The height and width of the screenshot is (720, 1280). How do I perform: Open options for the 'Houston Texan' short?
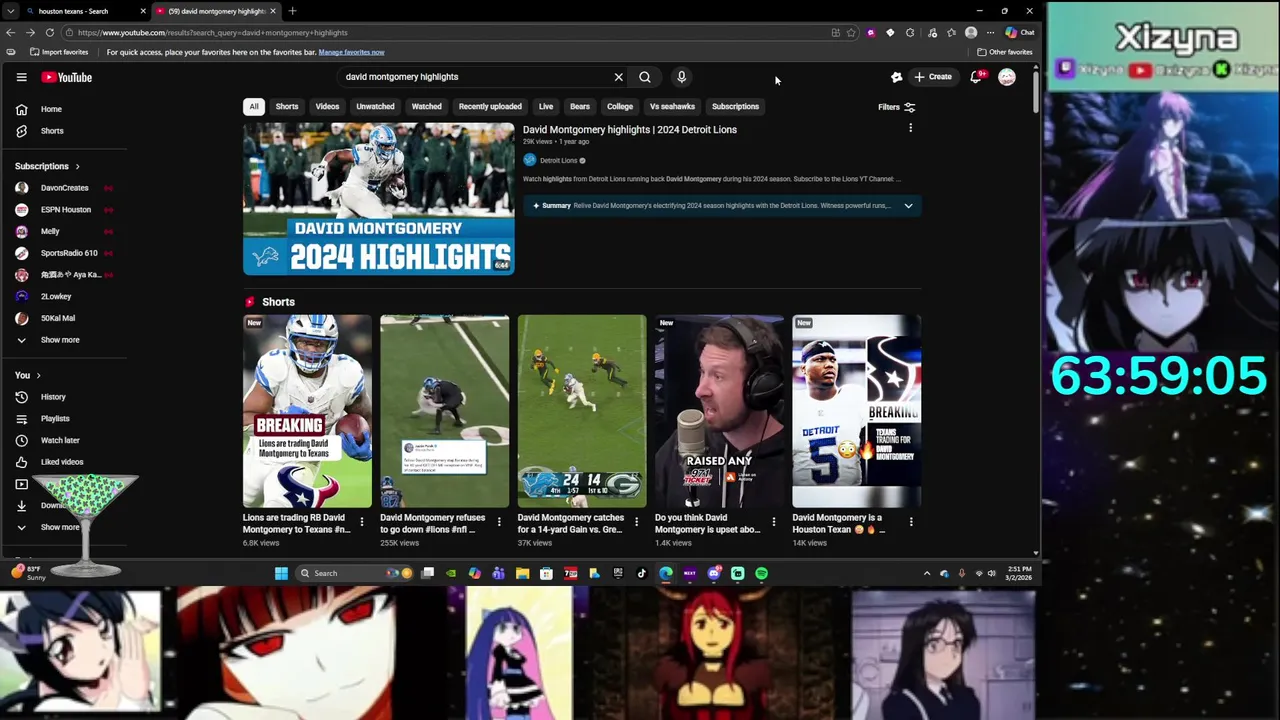tap(911, 522)
